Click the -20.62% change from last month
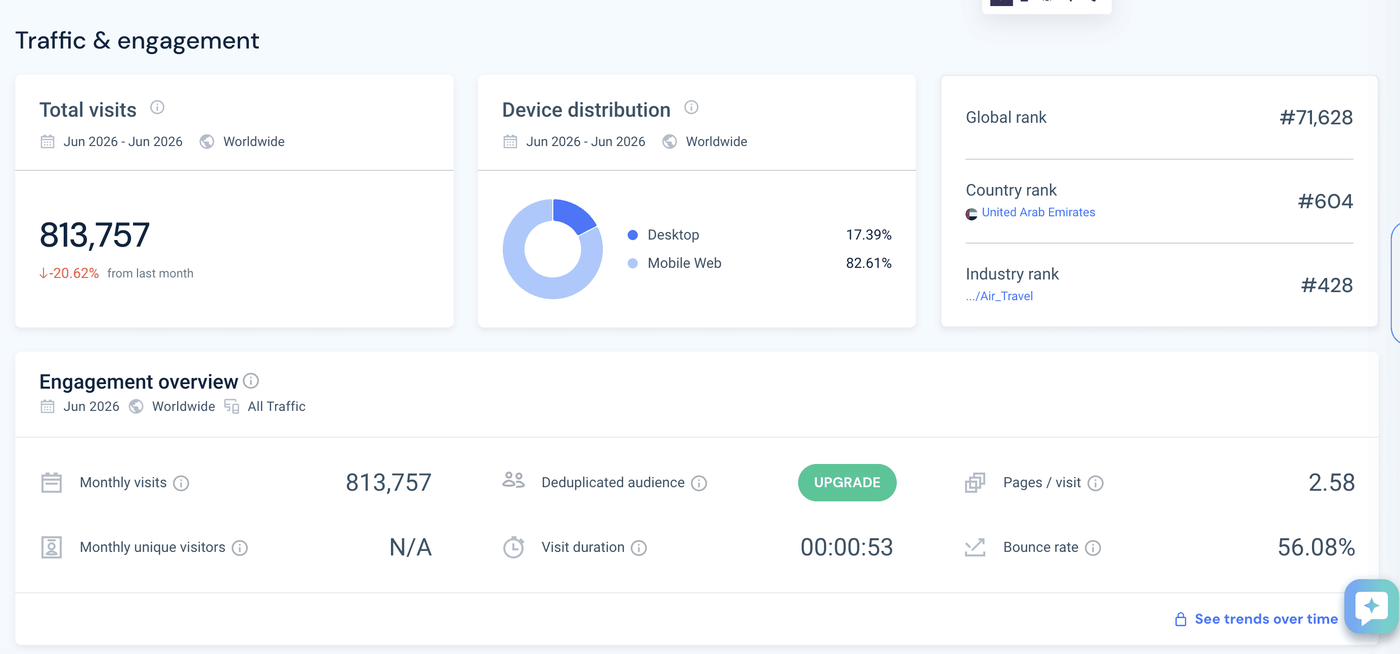1400x654 pixels. click(x=69, y=273)
